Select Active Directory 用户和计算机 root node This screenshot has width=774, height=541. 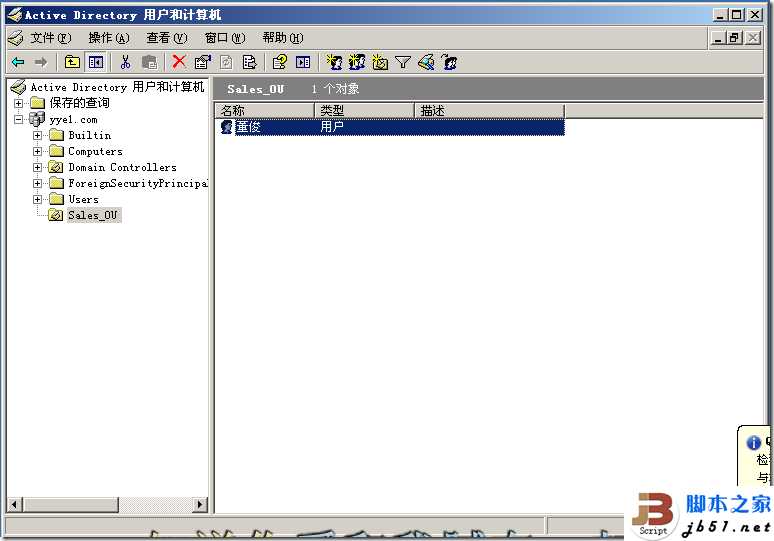(x=117, y=87)
